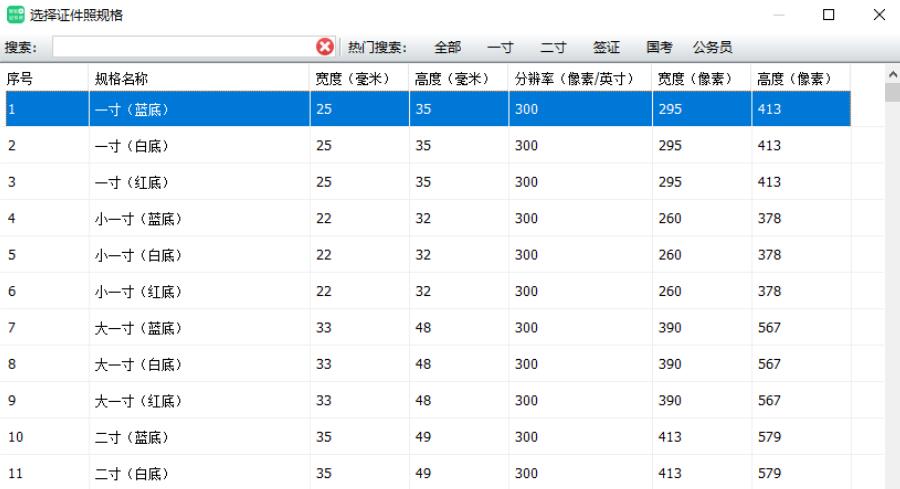Select row 二寸（白底）
The width and height of the screenshot is (900, 489).
click(428, 472)
